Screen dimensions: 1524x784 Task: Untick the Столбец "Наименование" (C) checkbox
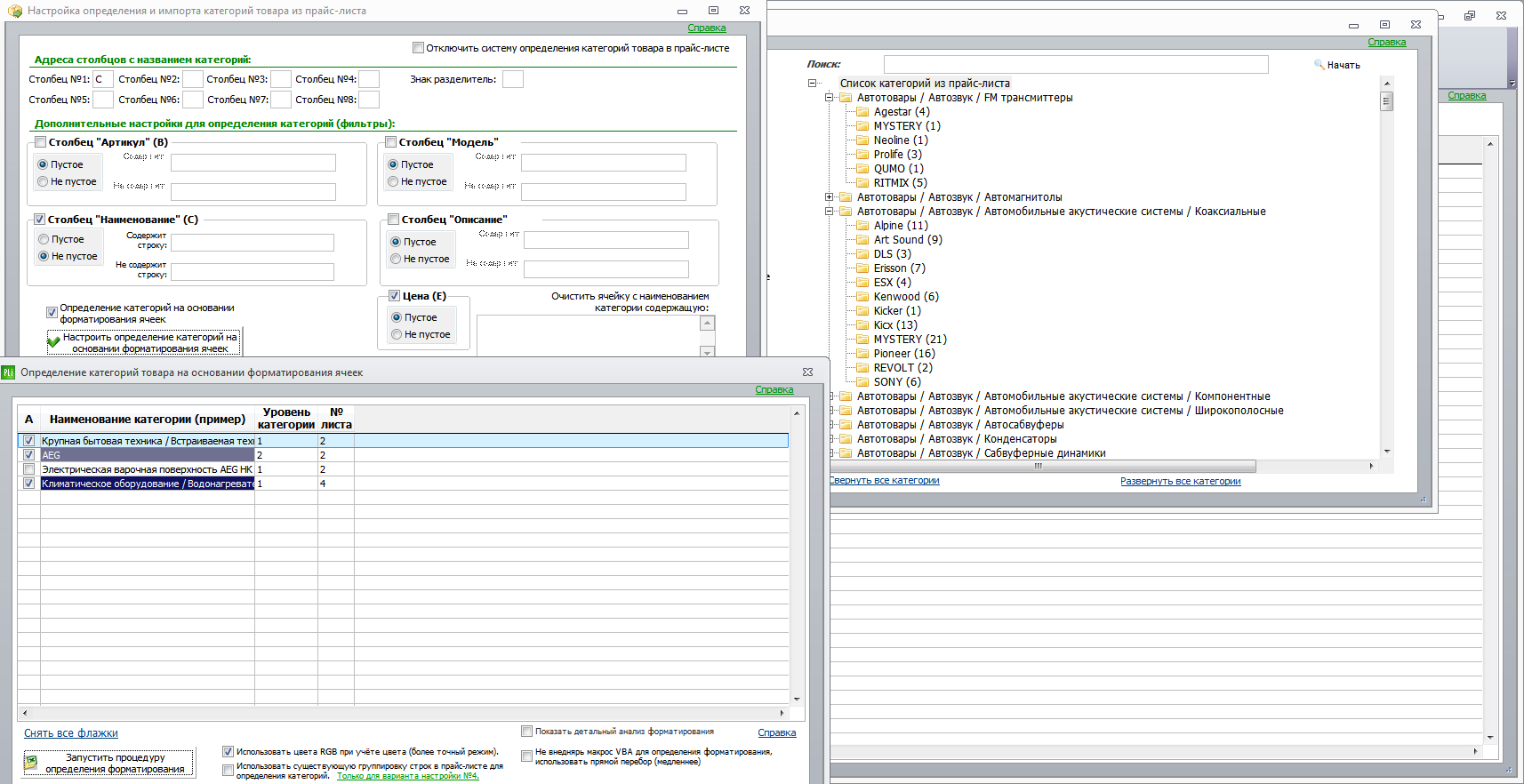(x=40, y=220)
